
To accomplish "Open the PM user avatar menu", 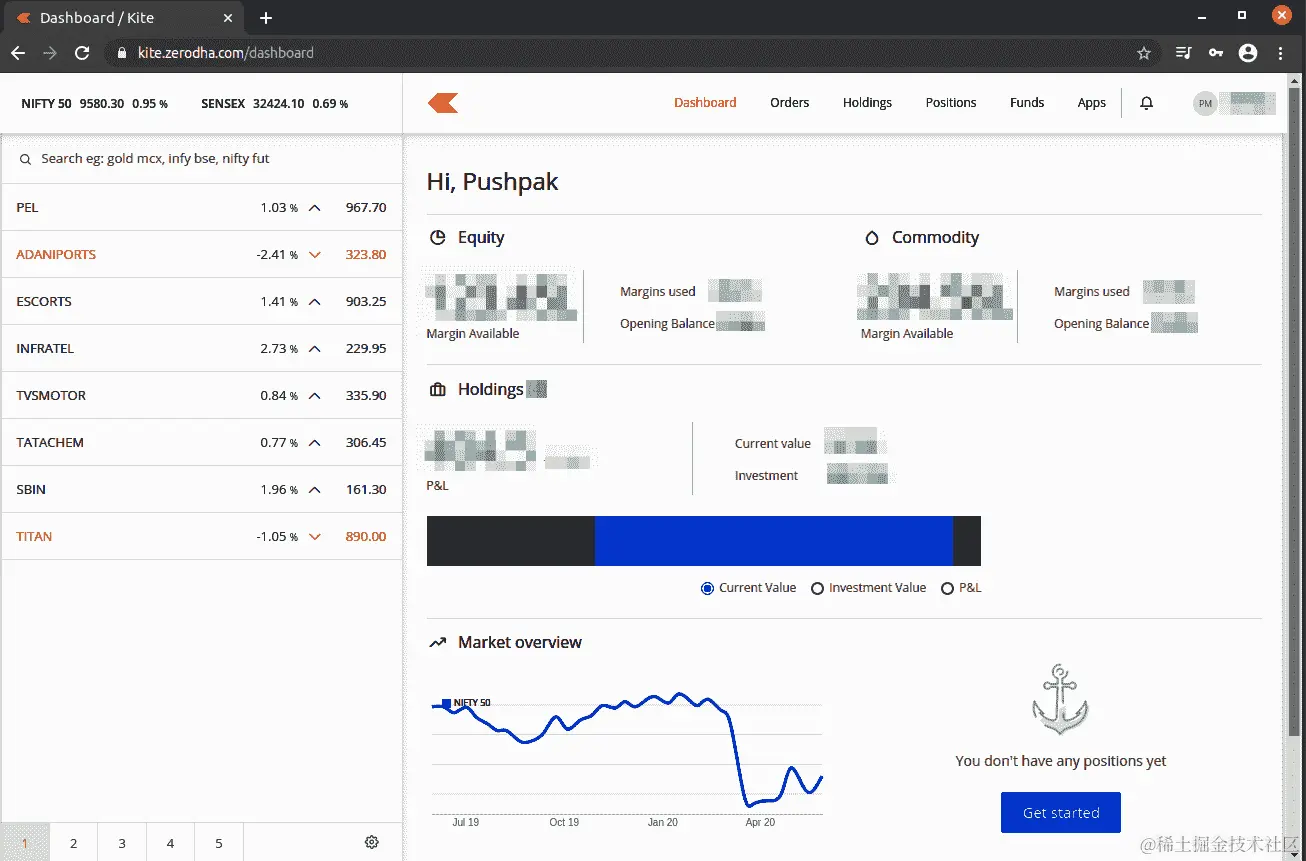I will [x=1205, y=103].
